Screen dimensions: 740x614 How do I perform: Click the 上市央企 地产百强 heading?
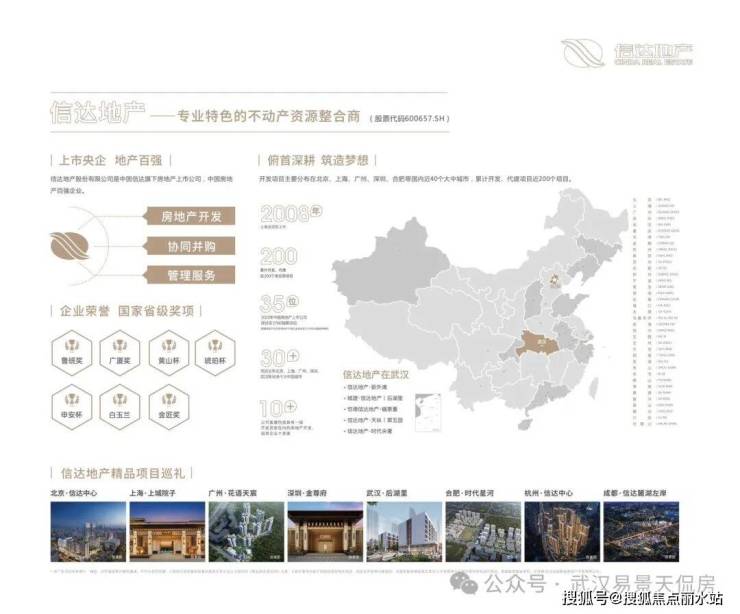click(110, 160)
